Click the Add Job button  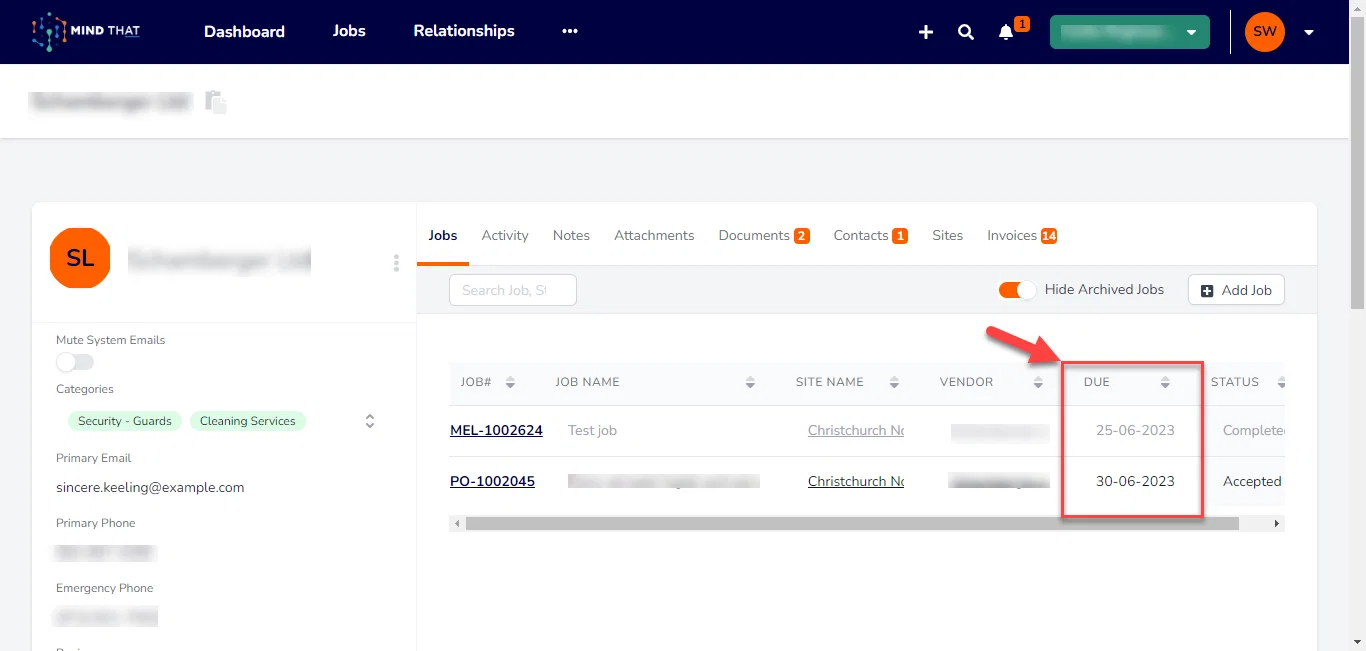[x=1236, y=290]
